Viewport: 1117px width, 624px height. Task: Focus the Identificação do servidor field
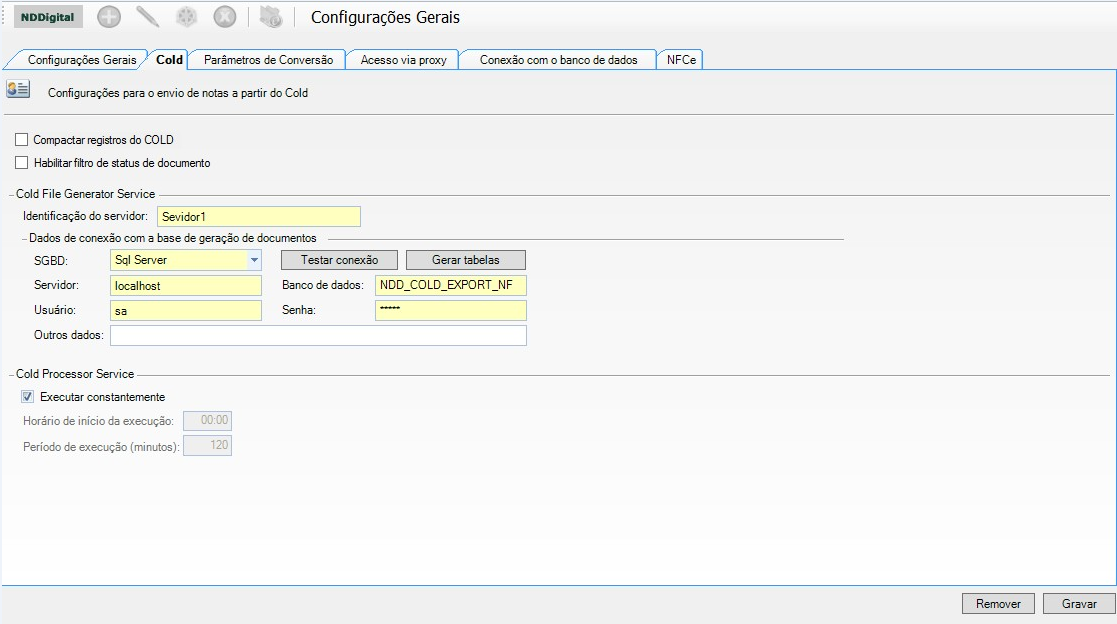[258, 216]
